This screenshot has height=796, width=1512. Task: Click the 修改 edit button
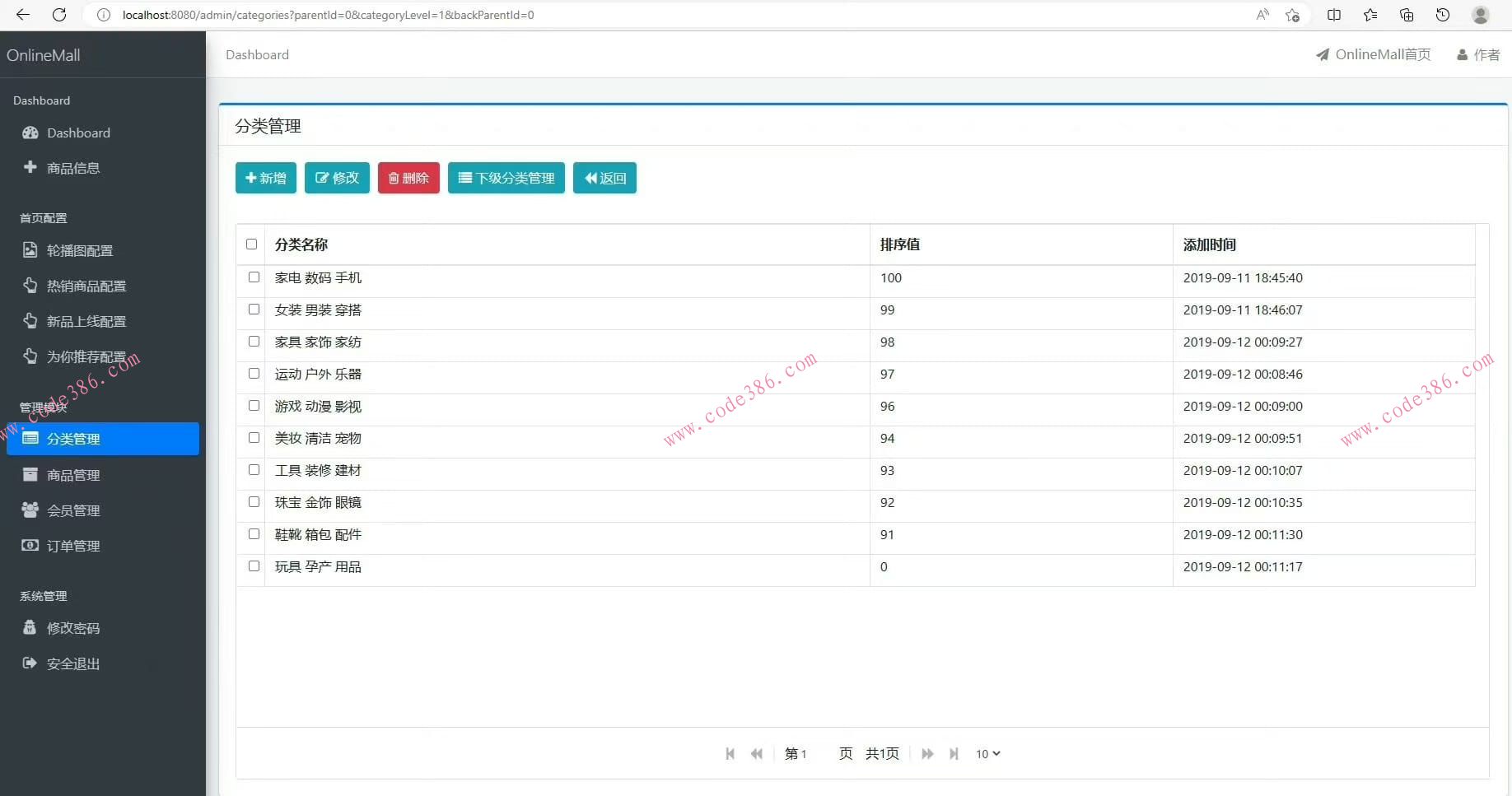point(337,178)
